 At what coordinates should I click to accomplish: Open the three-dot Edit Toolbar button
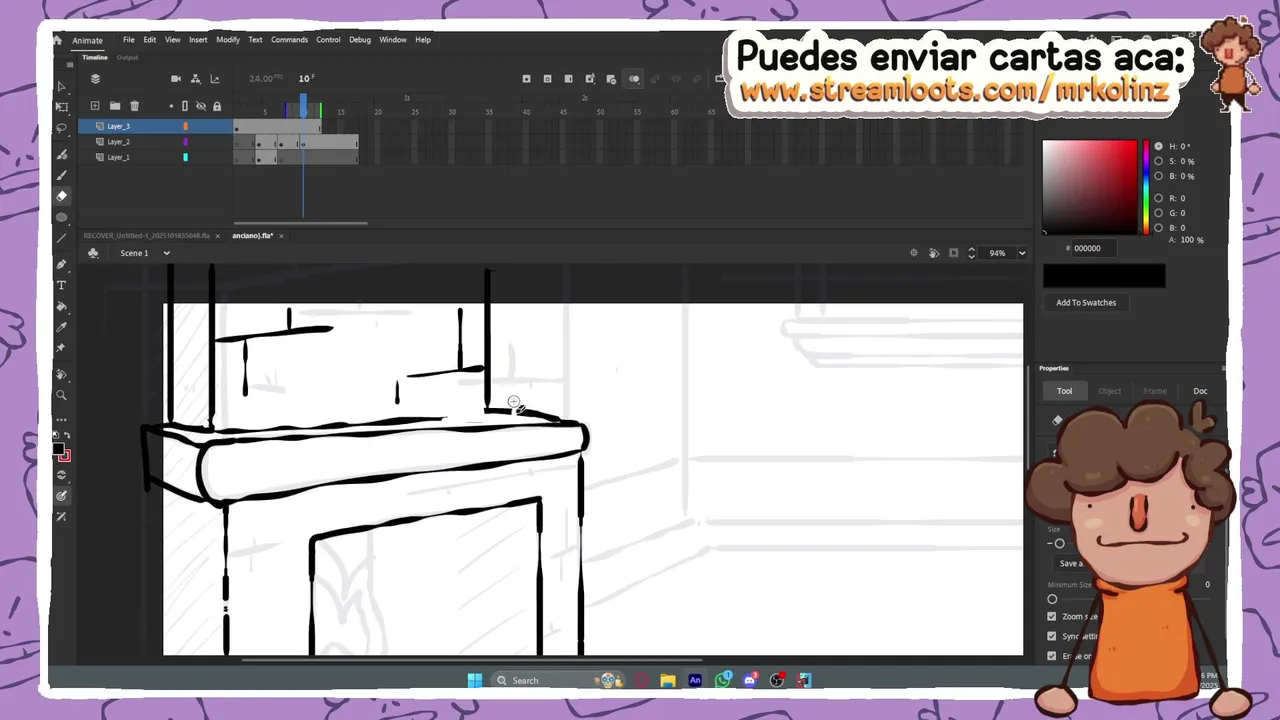click(61, 420)
